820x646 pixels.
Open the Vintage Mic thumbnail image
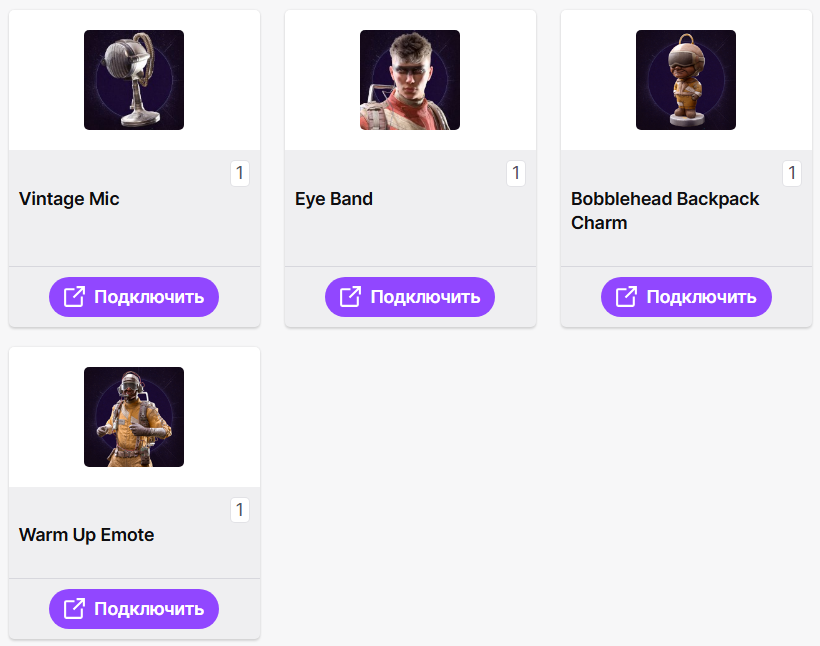[x=134, y=80]
